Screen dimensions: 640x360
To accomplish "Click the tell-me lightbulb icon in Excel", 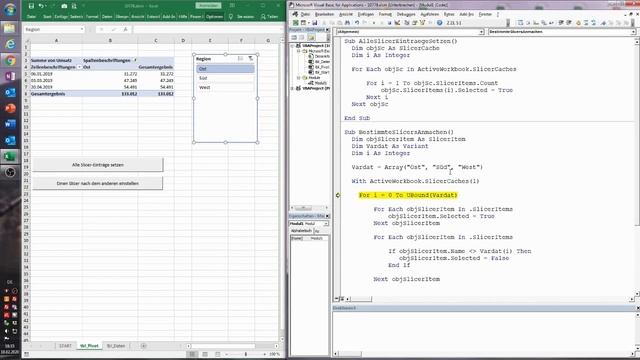I will tap(231, 17).
